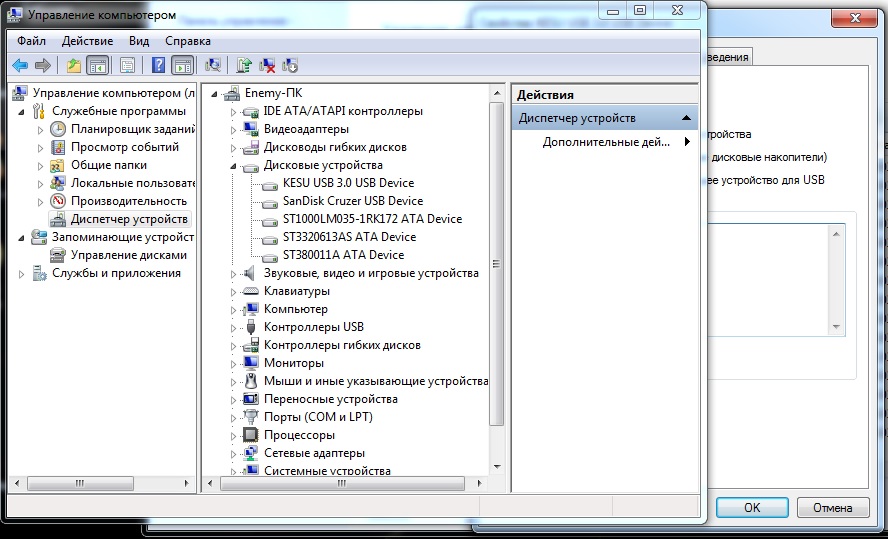Select ST380011A ATA Device
Viewport: 888px width, 539px height.
(x=343, y=255)
